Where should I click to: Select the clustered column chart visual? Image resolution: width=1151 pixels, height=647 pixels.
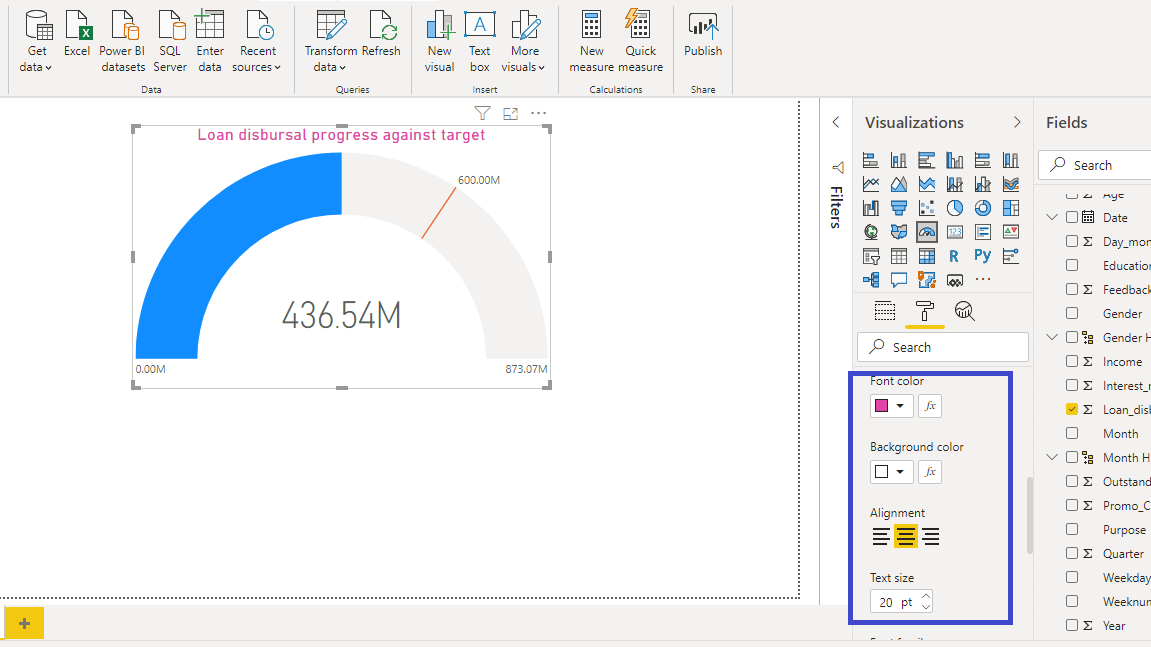click(954, 160)
